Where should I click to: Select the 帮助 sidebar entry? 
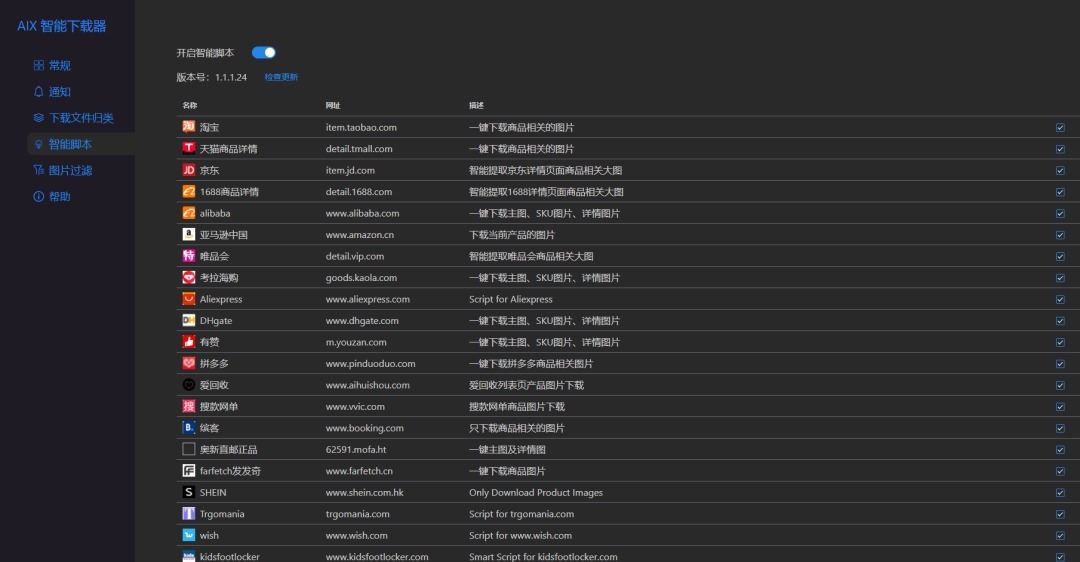[x=59, y=197]
